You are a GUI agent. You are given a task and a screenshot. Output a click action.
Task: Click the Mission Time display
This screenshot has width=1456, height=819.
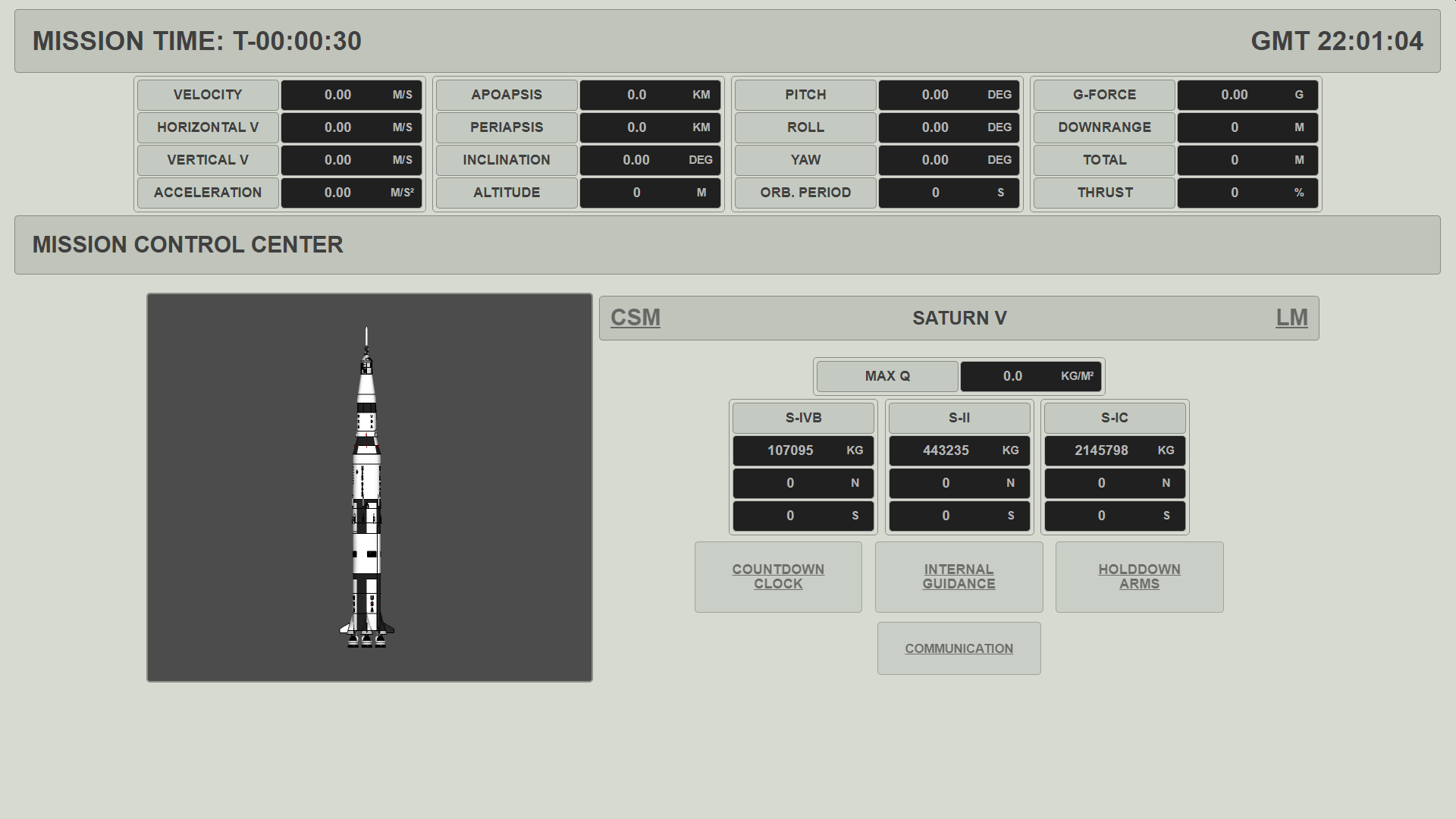pyautogui.click(x=197, y=41)
